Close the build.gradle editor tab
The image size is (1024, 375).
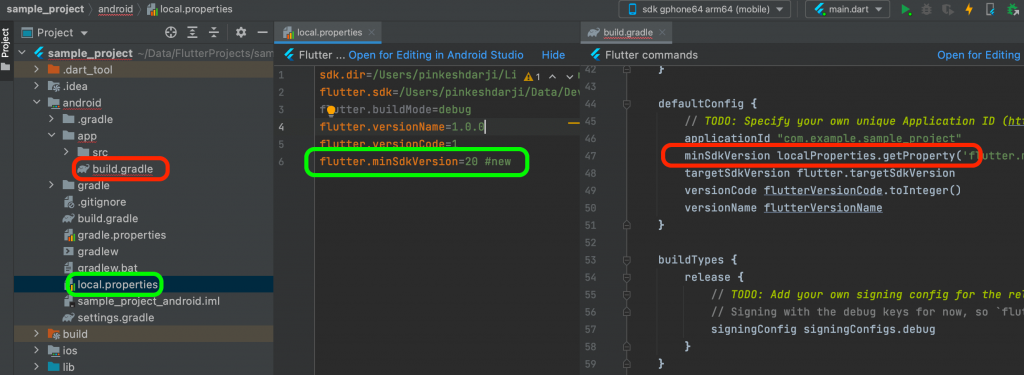[x=662, y=33]
